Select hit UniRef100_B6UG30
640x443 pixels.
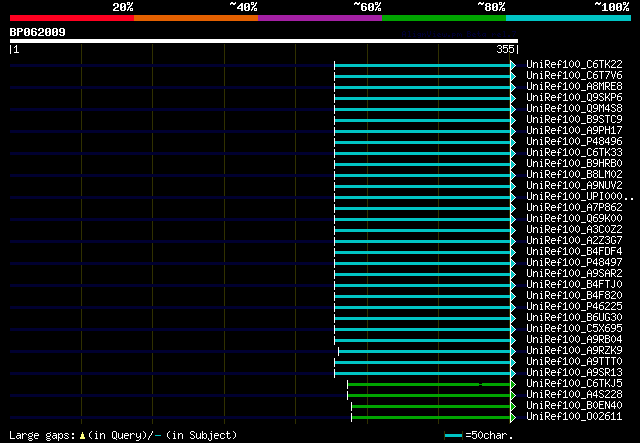574,318
